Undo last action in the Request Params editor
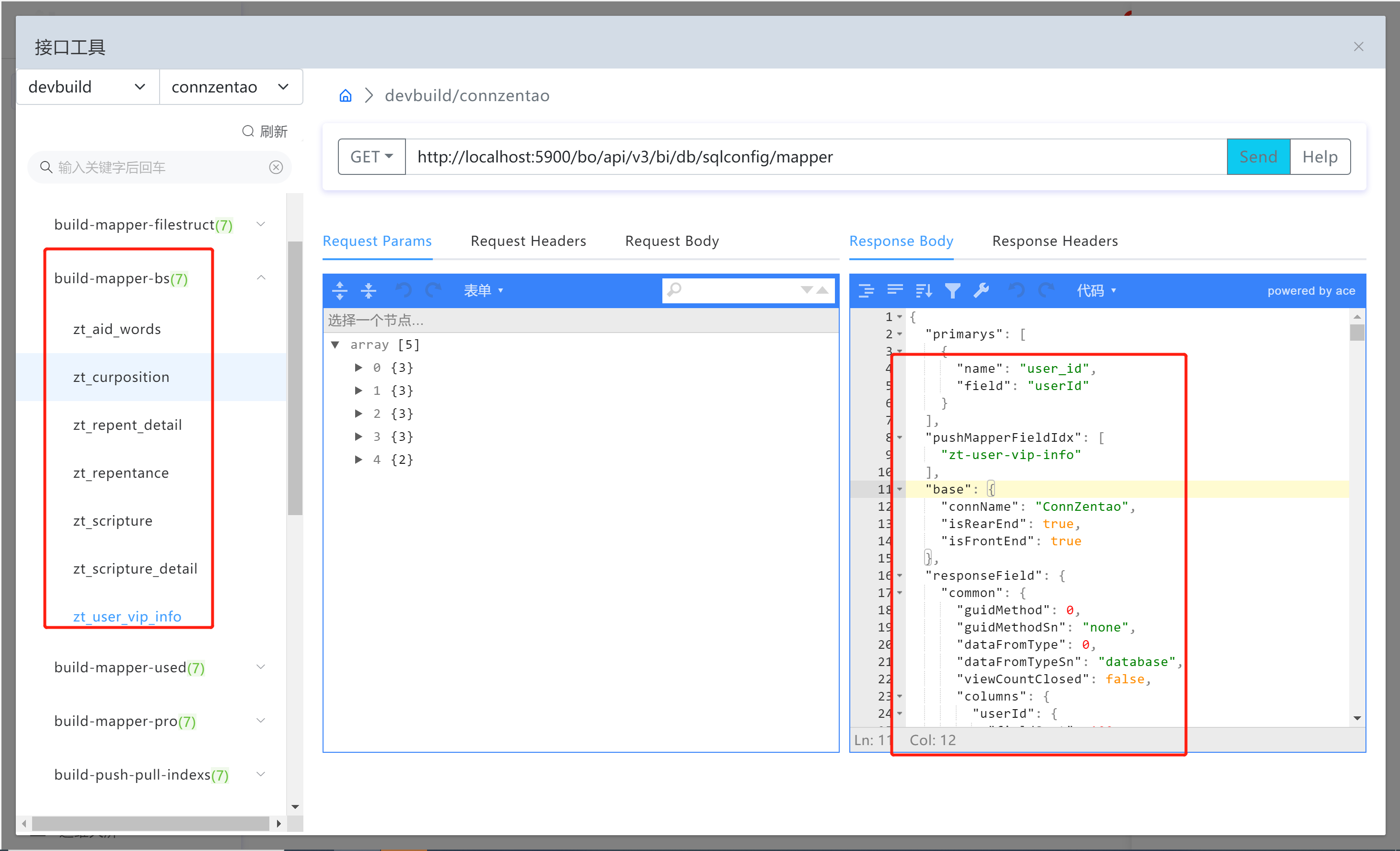Viewport: 1400px width, 851px height. pos(404,290)
